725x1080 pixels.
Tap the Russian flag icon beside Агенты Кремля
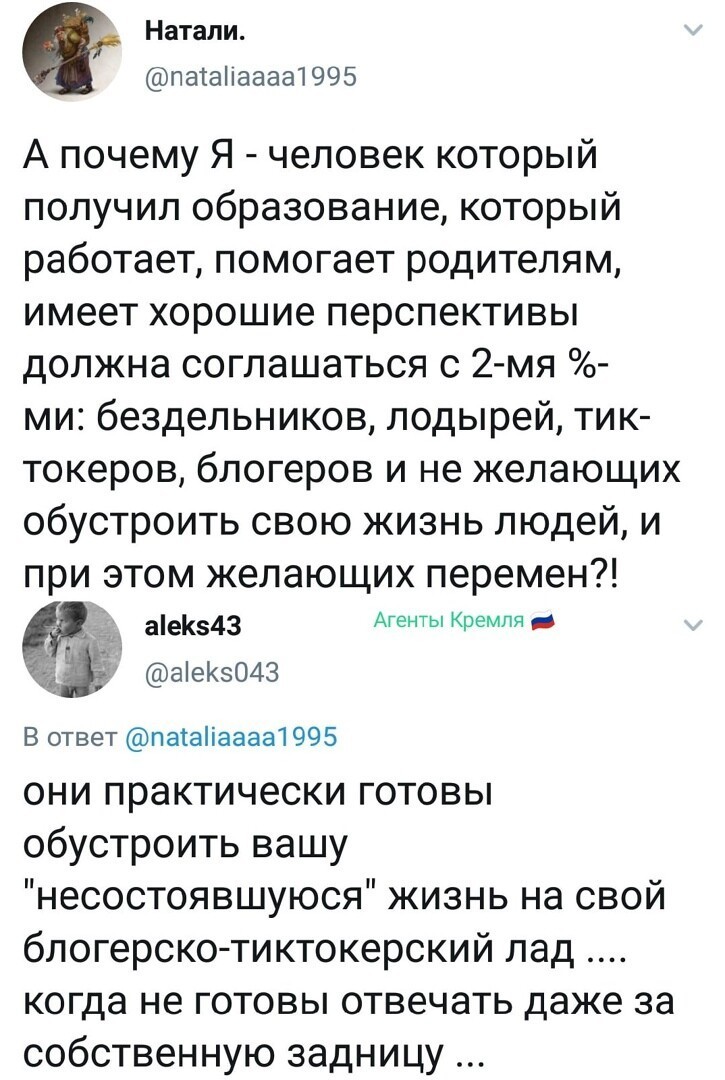click(543, 621)
